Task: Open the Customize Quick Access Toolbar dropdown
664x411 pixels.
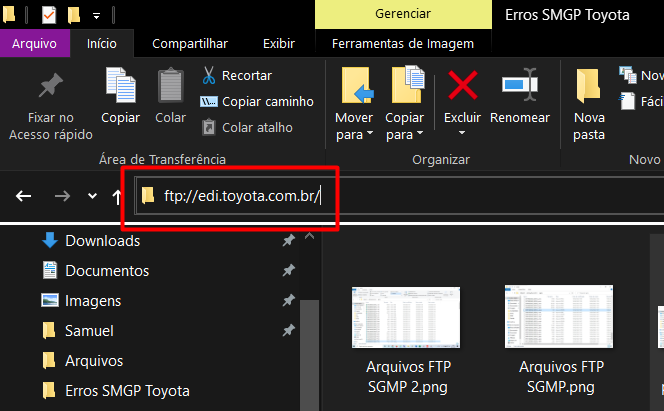Action: [97, 16]
